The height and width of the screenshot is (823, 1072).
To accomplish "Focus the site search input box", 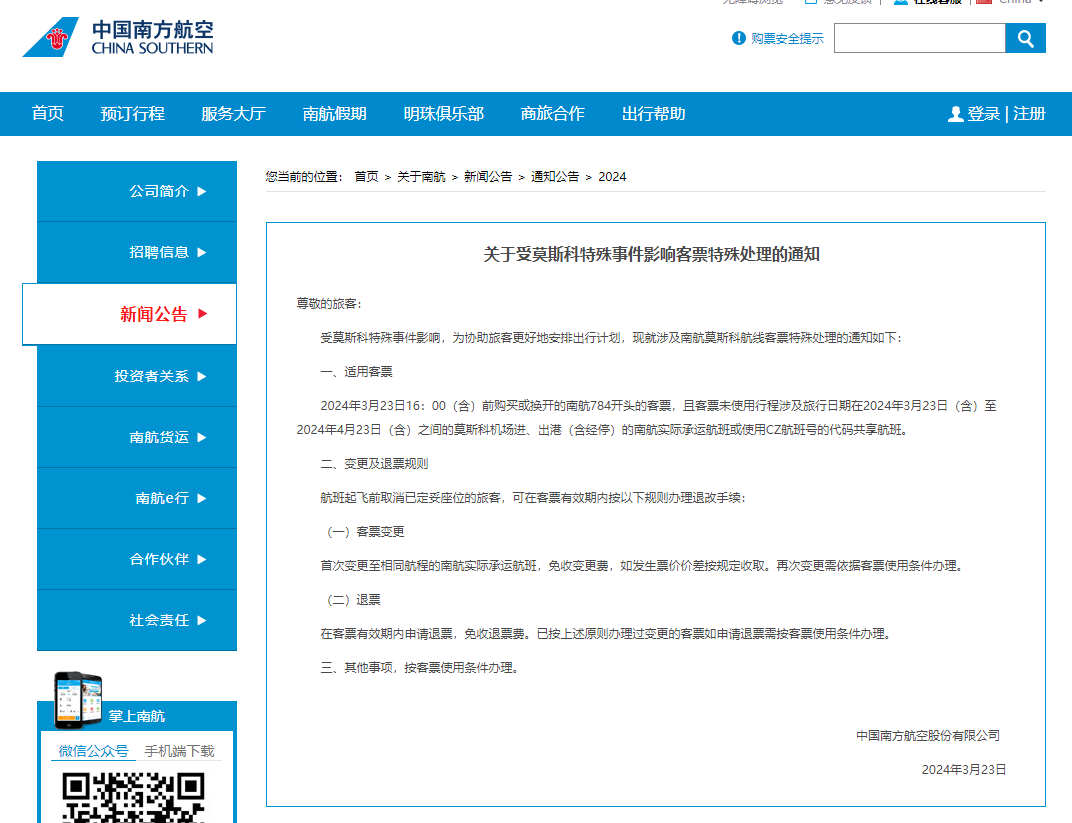I will pyautogui.click(x=918, y=39).
